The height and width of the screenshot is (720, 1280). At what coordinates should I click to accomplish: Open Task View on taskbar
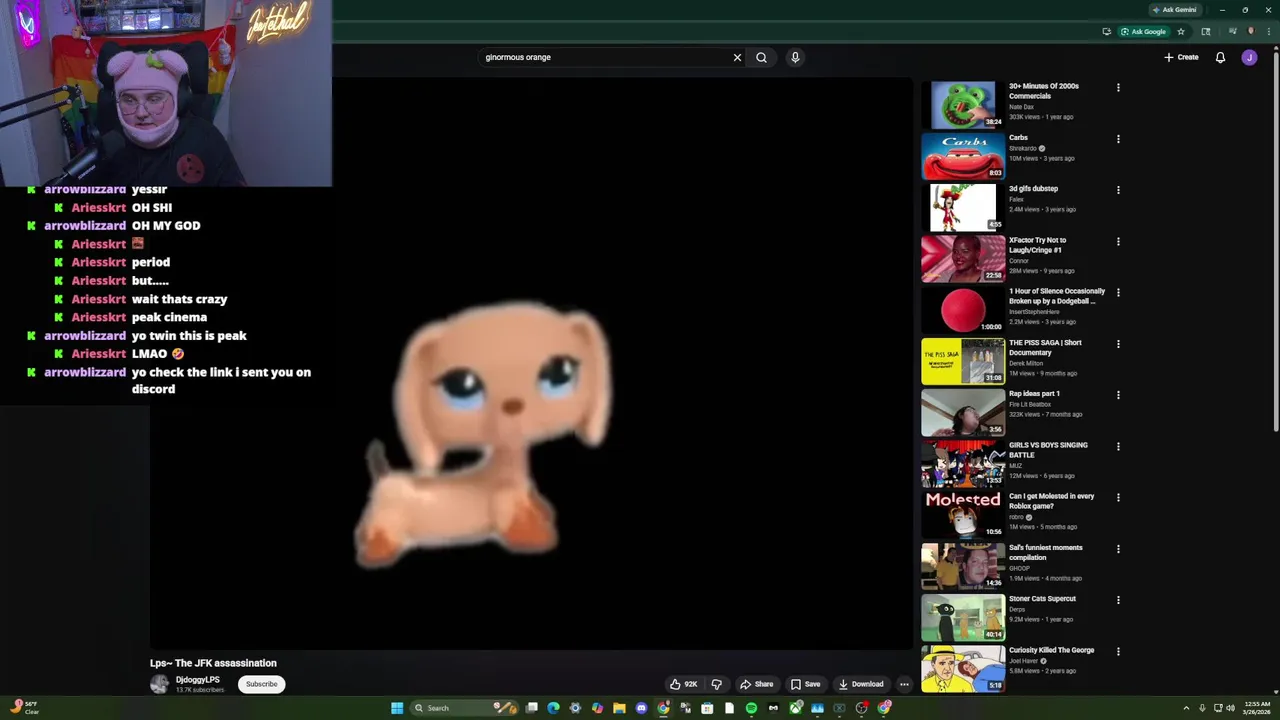(x=532, y=708)
